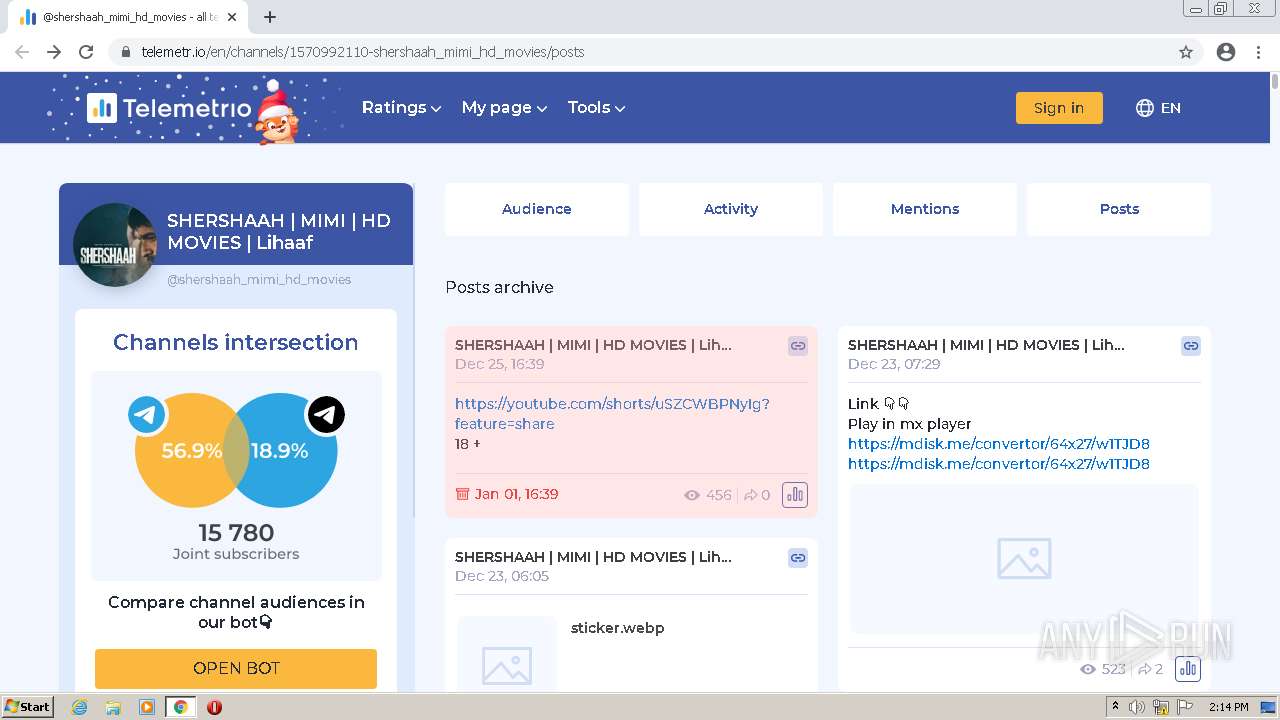Go back in browser history

coord(22,52)
